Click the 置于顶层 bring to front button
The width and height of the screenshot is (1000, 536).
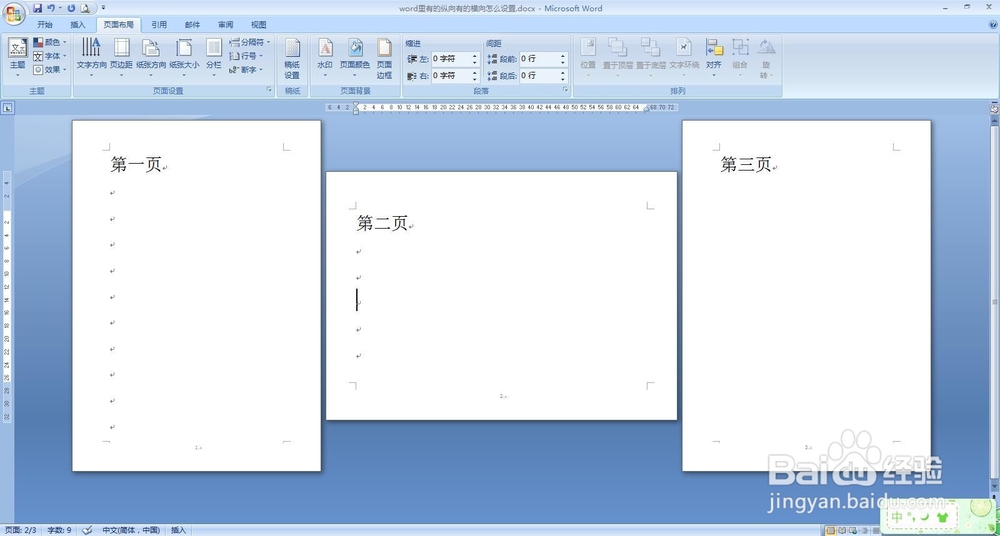(x=617, y=57)
